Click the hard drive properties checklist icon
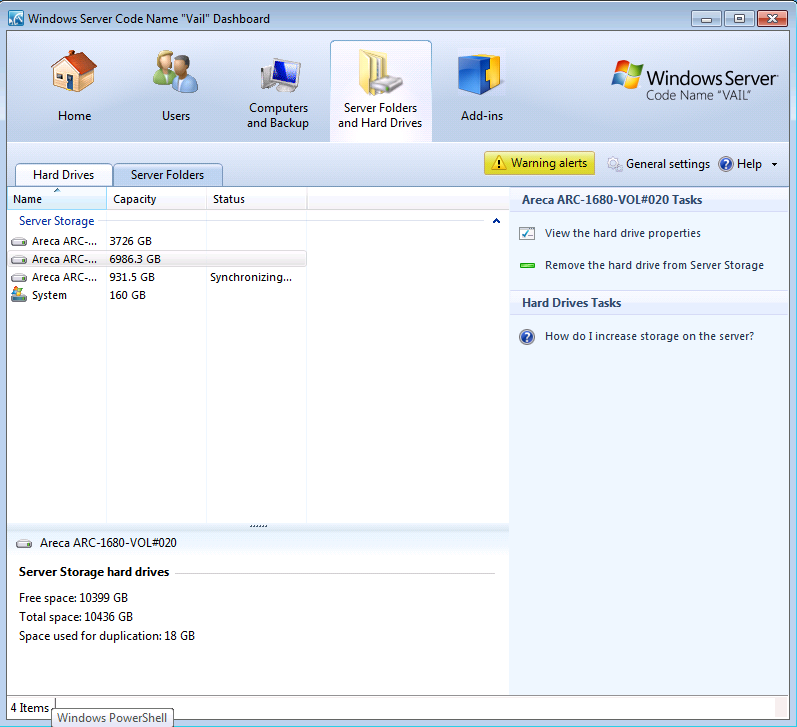Viewport: 797px width, 727px height. click(527, 233)
